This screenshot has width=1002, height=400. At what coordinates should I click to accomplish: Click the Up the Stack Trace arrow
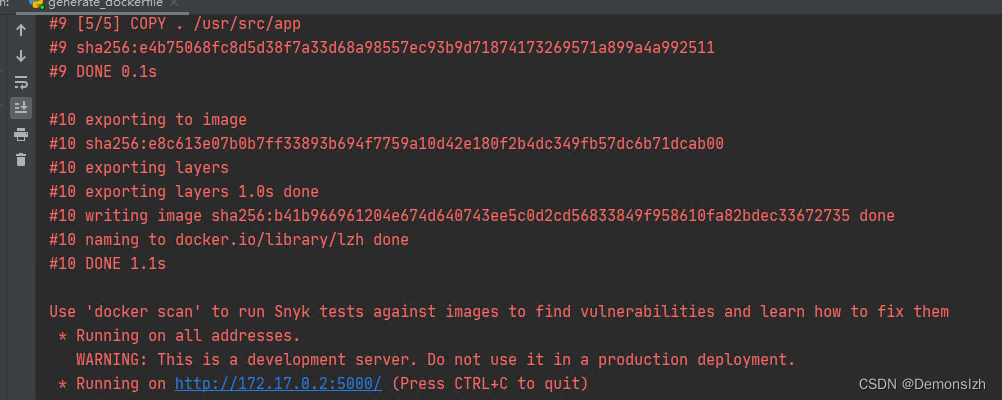pyautogui.click(x=21, y=31)
